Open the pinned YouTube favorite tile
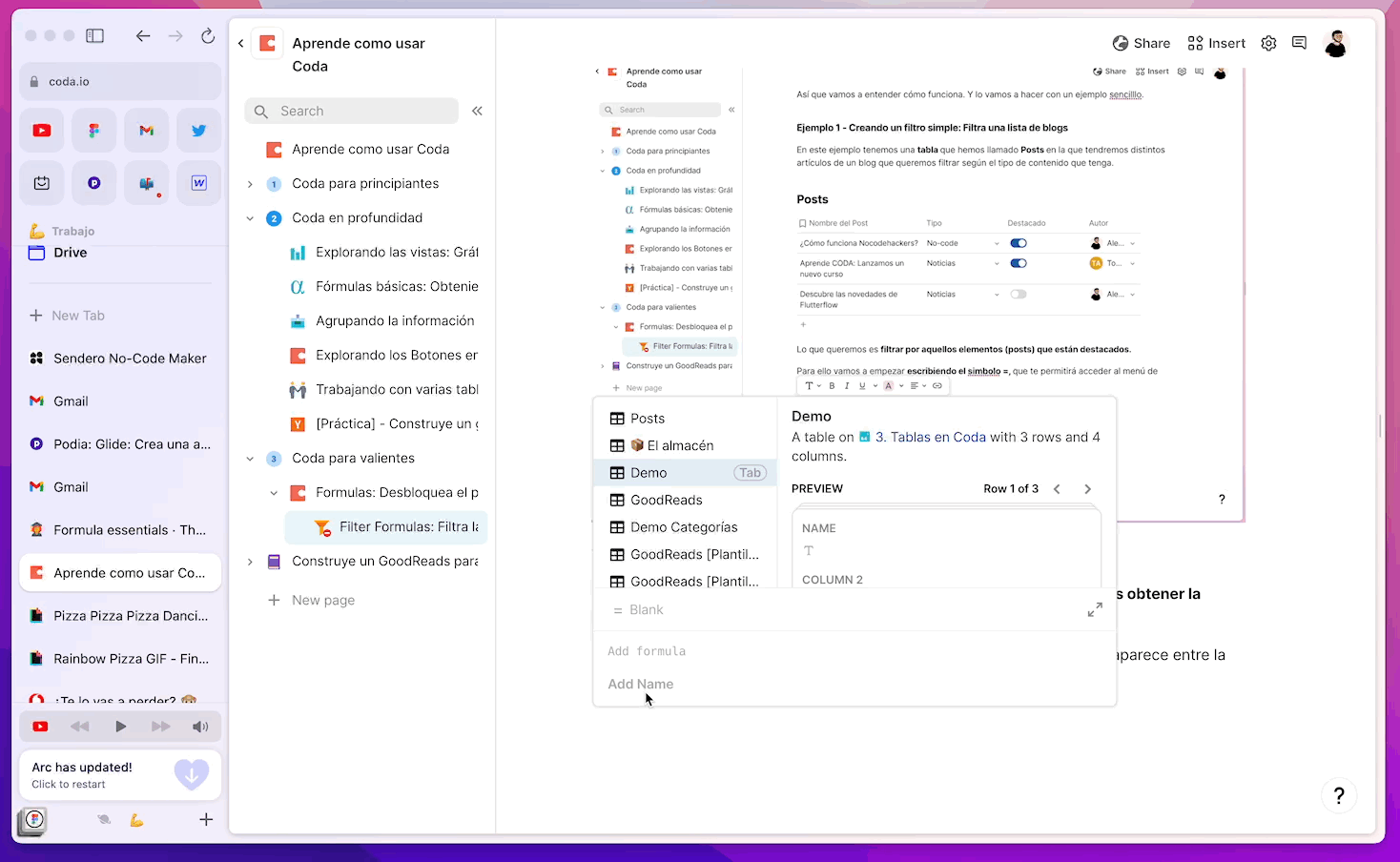This screenshot has width=1400, height=862. coord(42,131)
